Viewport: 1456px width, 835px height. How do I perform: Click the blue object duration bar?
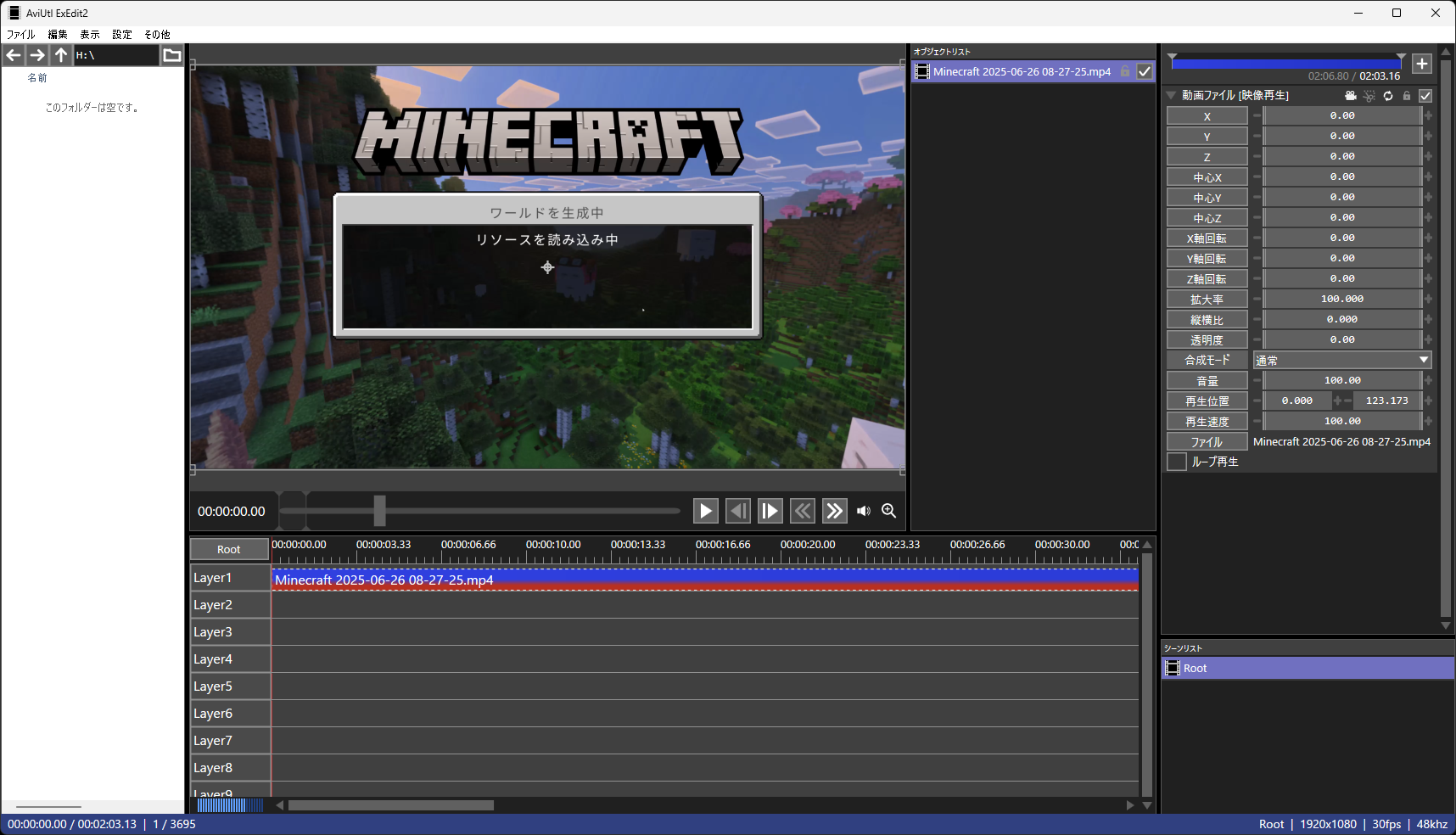[1285, 64]
